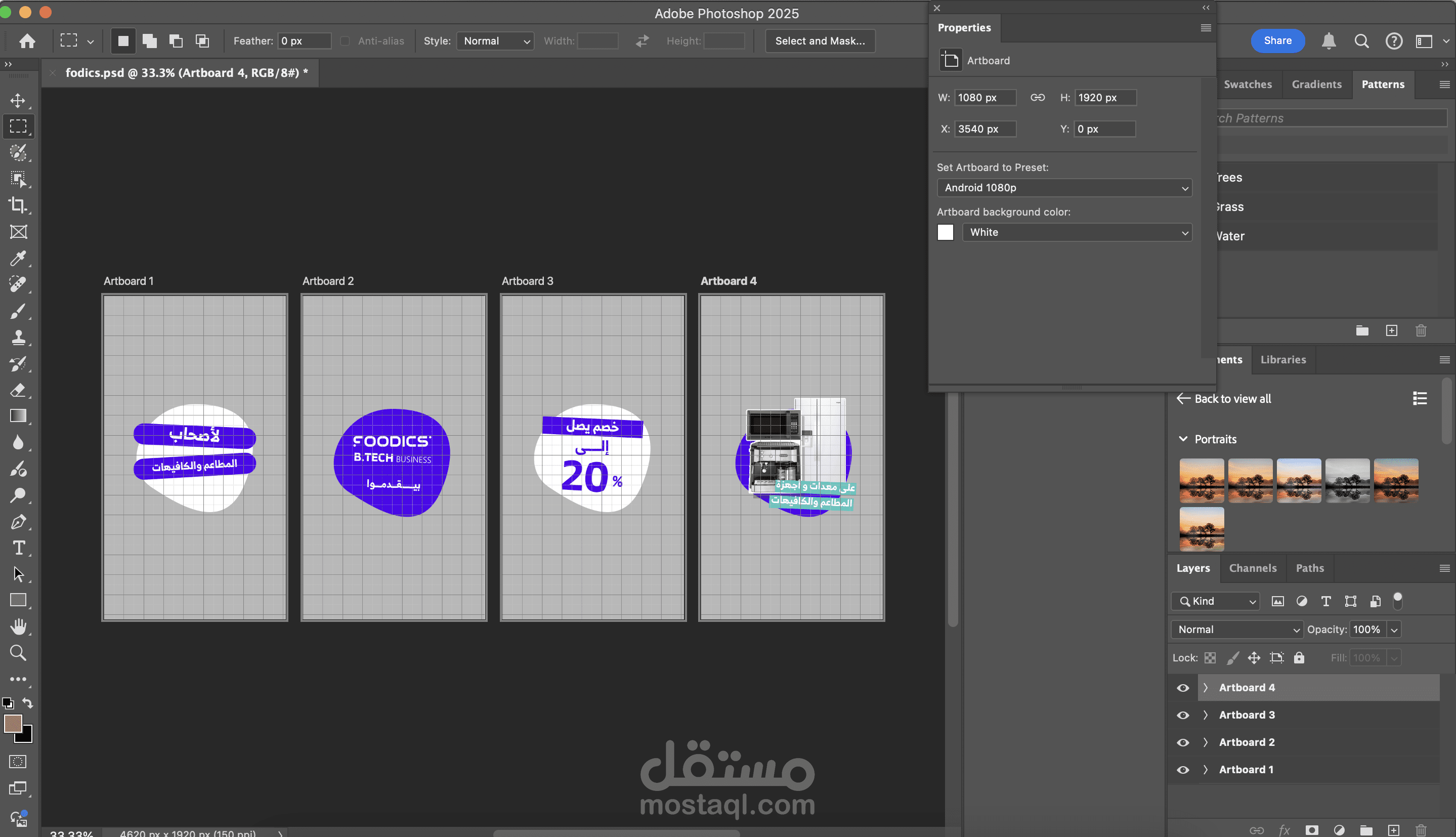Select the Move tool
This screenshot has width=1456, height=837.
point(18,101)
